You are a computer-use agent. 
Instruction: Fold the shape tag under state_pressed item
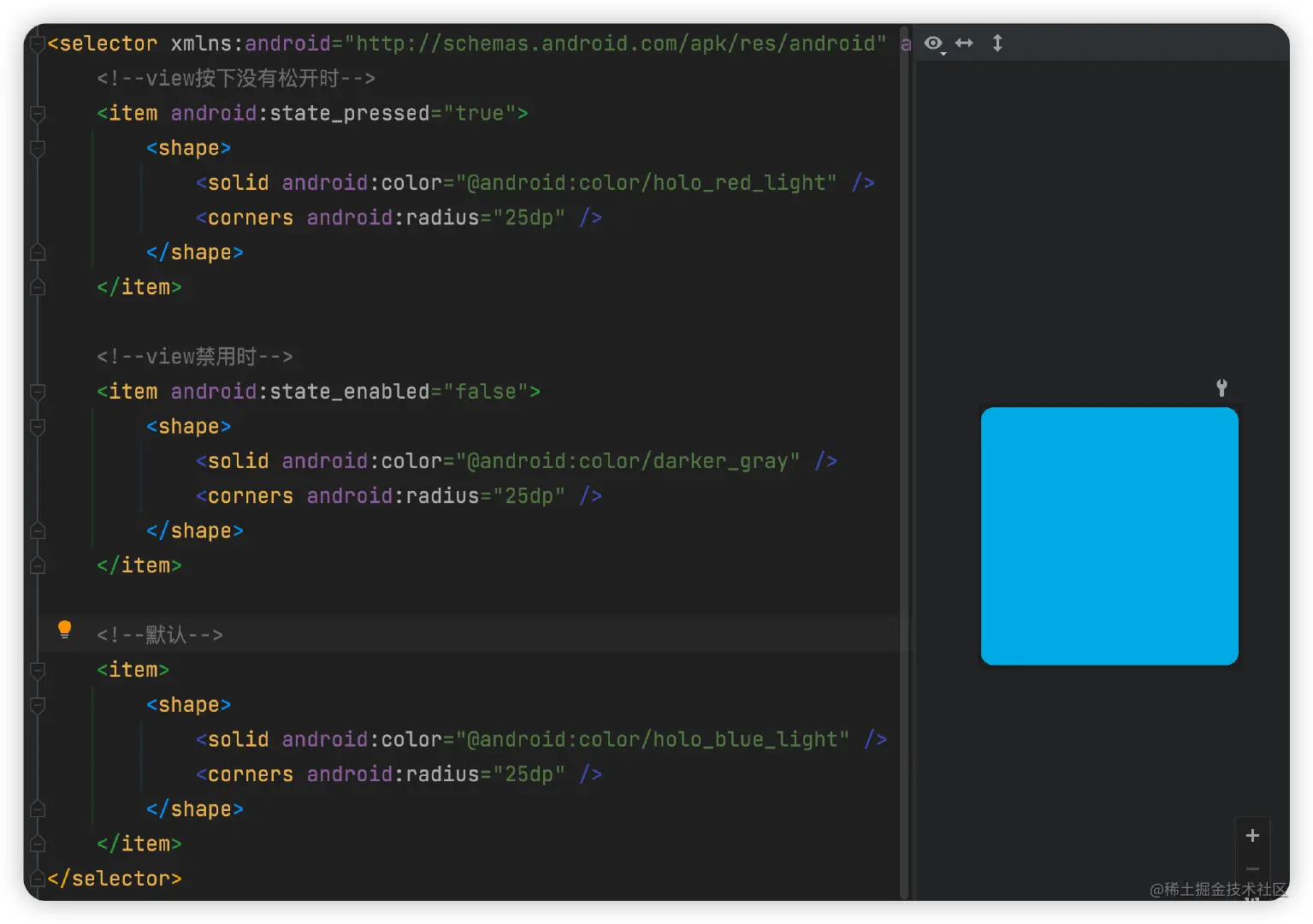coord(38,148)
